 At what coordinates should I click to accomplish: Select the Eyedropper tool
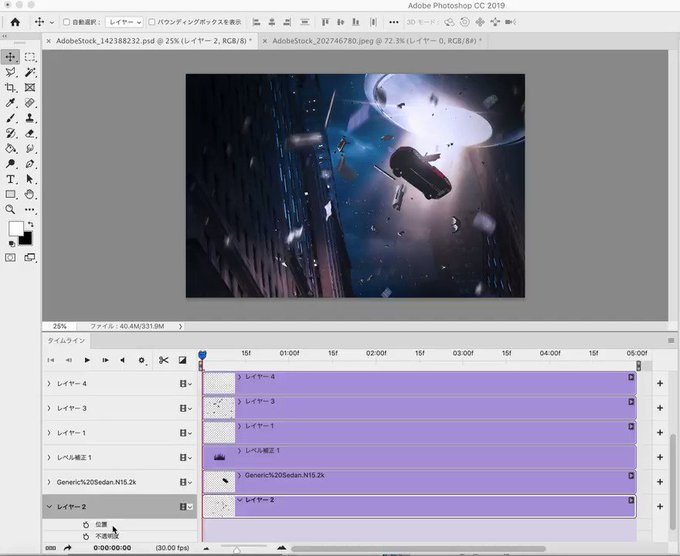click(10, 103)
